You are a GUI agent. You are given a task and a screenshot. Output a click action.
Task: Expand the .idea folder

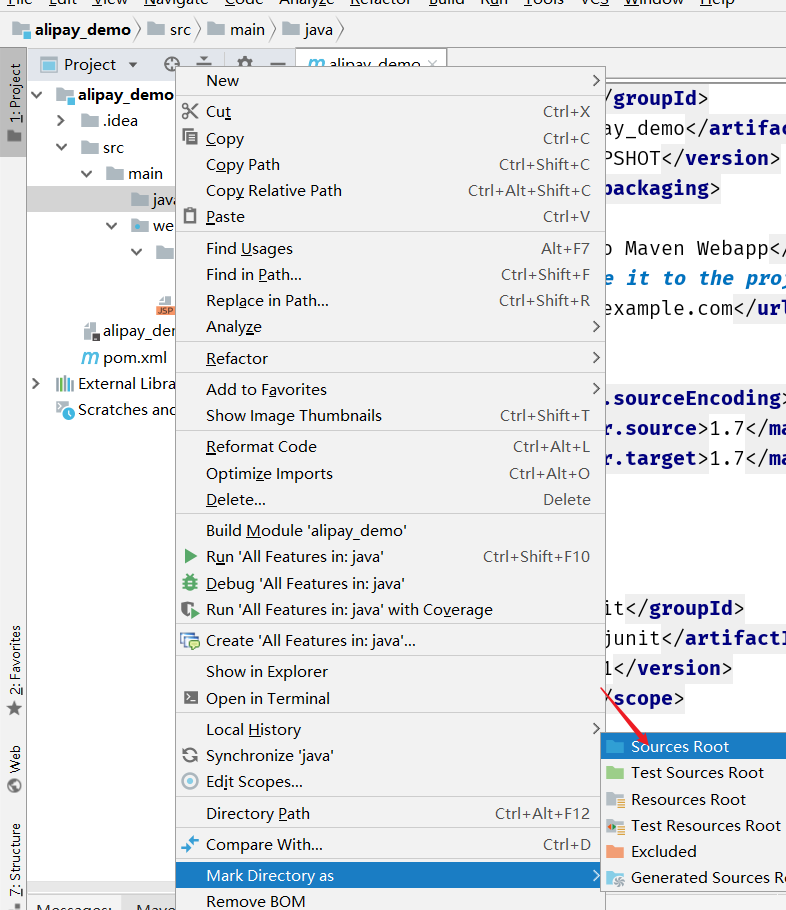pyautogui.click(x=60, y=121)
